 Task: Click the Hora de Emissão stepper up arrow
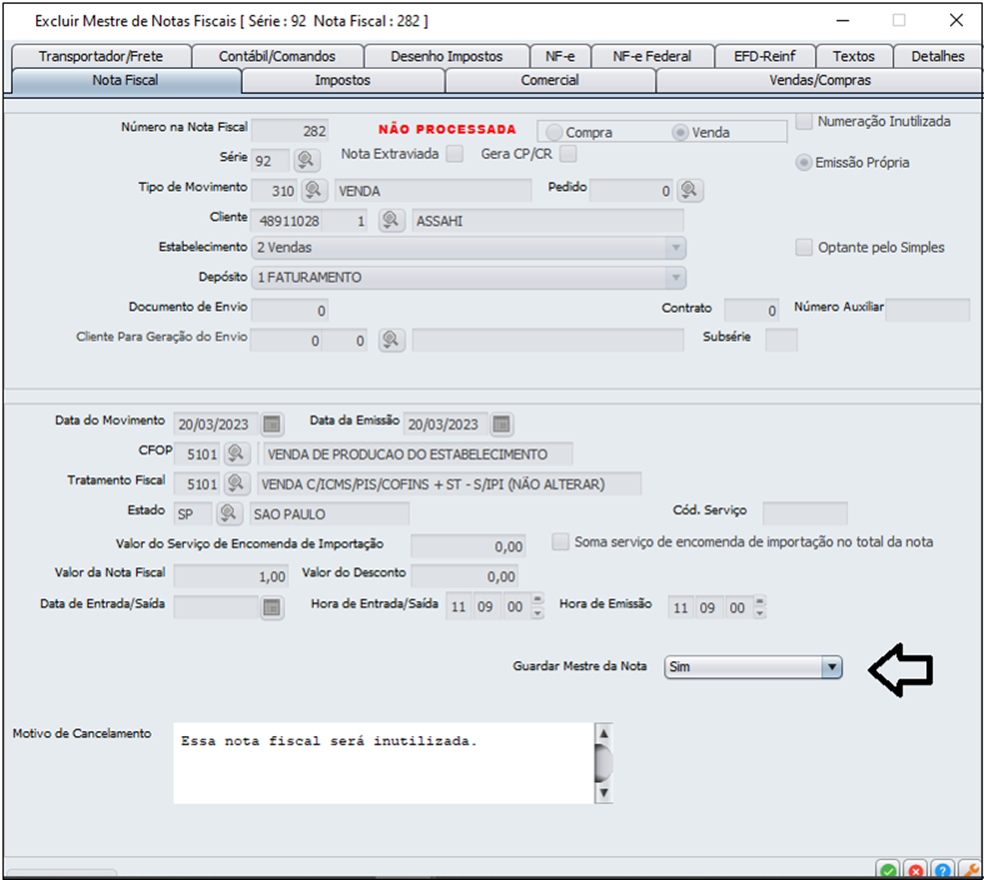coord(760,601)
